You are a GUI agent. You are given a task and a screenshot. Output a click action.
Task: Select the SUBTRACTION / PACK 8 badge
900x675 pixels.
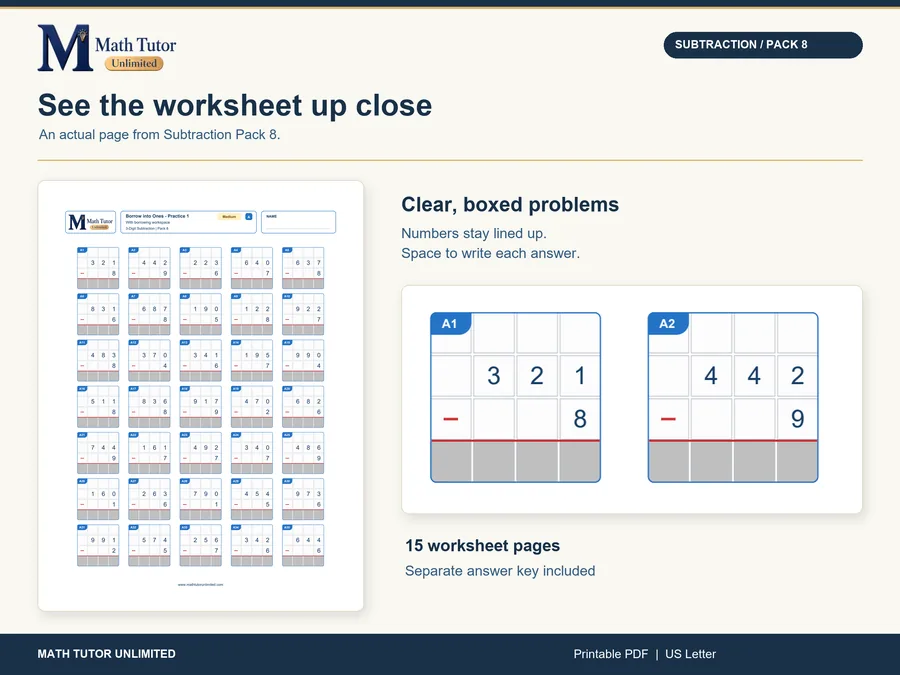(763, 45)
